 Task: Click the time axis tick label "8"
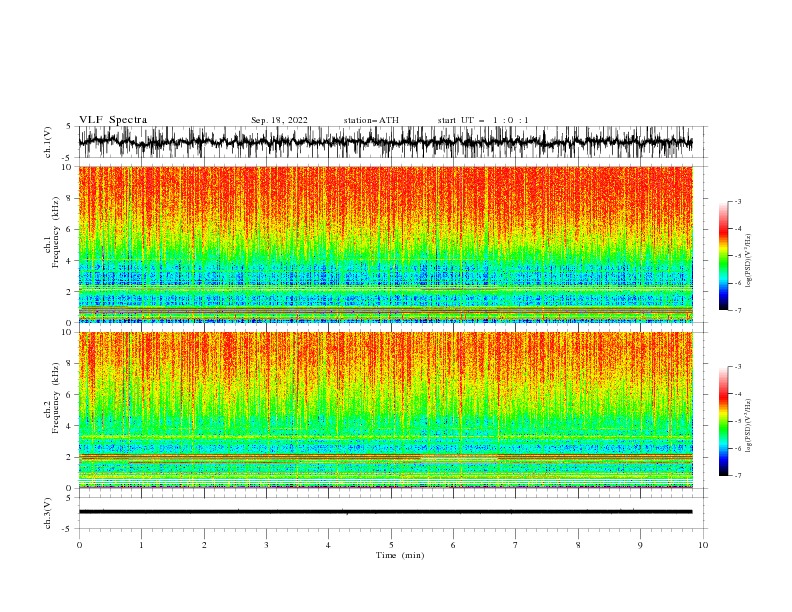(x=578, y=545)
